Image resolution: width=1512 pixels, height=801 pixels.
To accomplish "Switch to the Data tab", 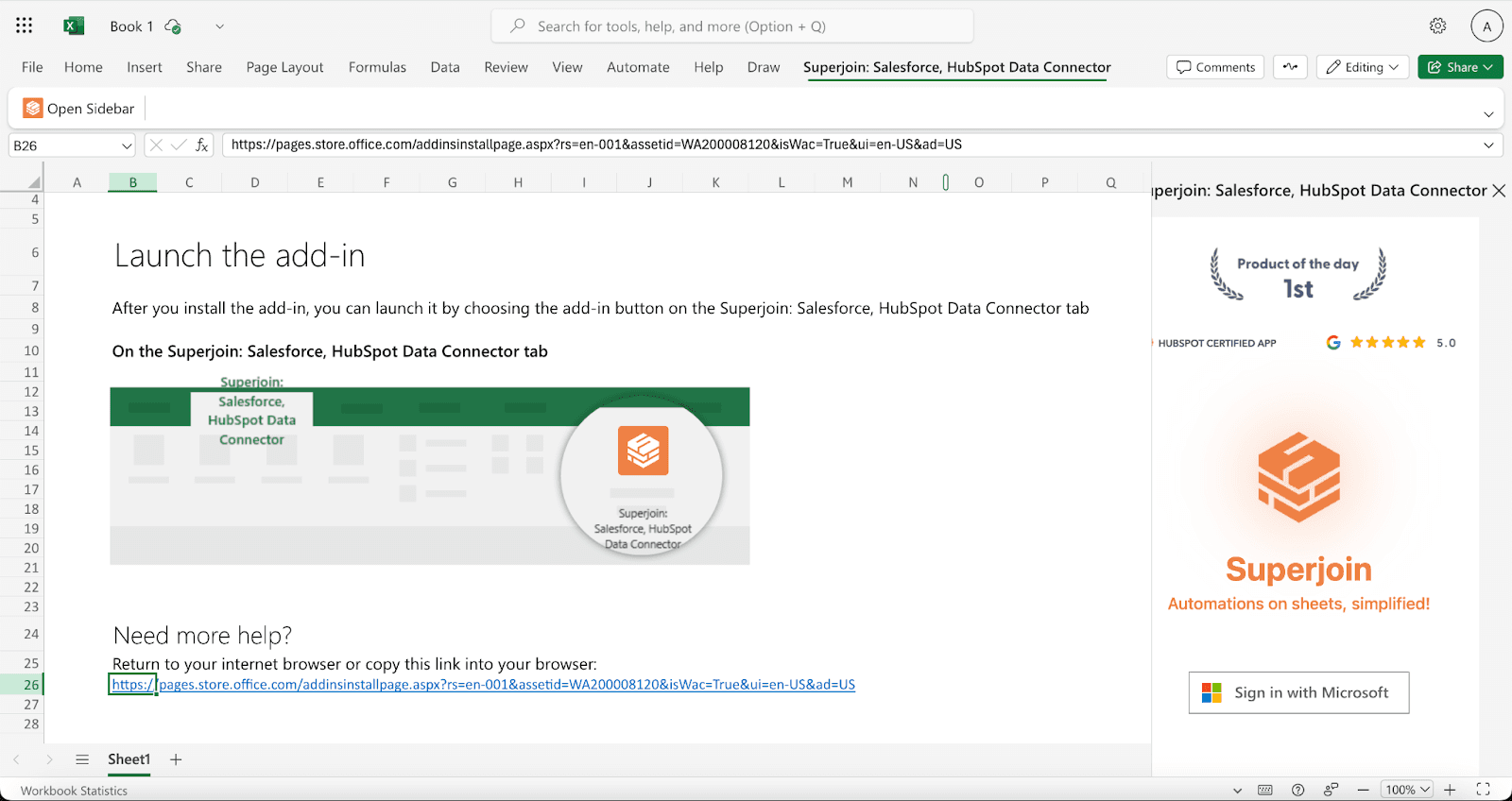I will pyautogui.click(x=445, y=67).
